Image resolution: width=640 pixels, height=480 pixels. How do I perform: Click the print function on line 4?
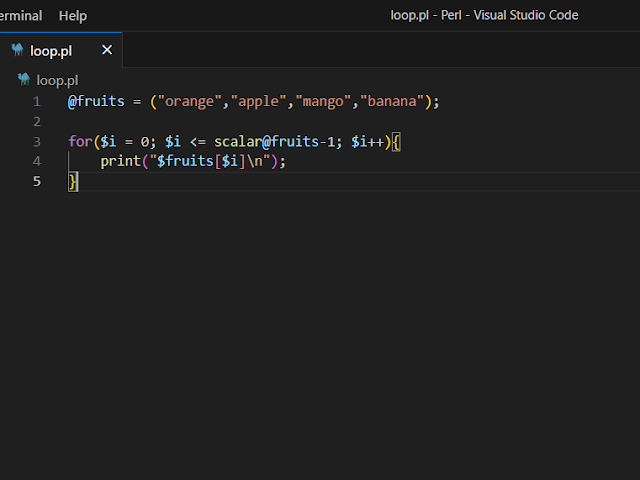click(121, 161)
